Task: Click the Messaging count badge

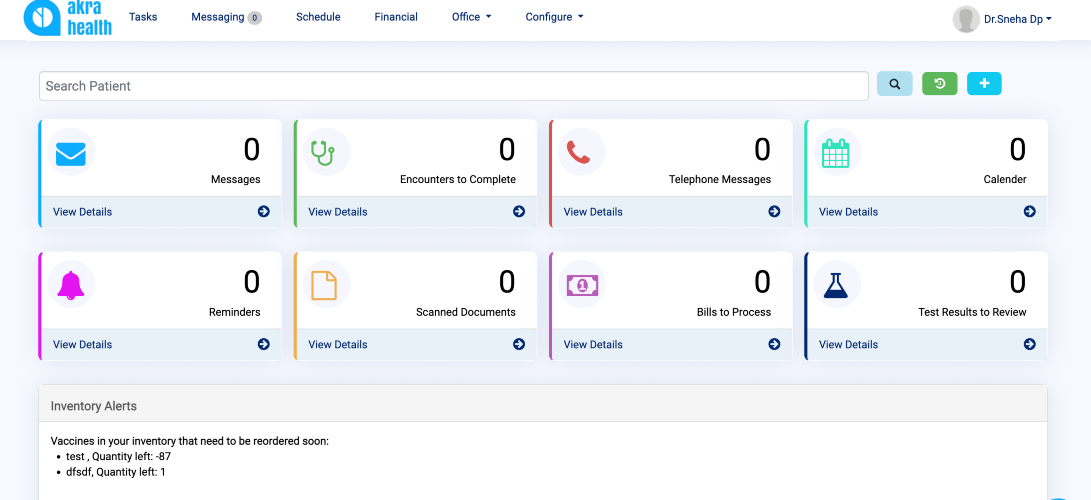Action: (x=255, y=18)
